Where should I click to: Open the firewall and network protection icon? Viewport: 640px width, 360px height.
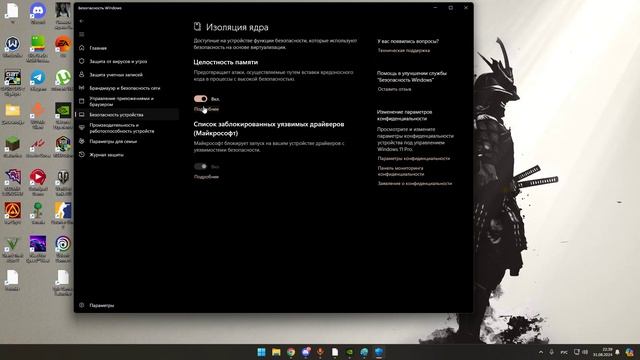pyautogui.click(x=82, y=88)
